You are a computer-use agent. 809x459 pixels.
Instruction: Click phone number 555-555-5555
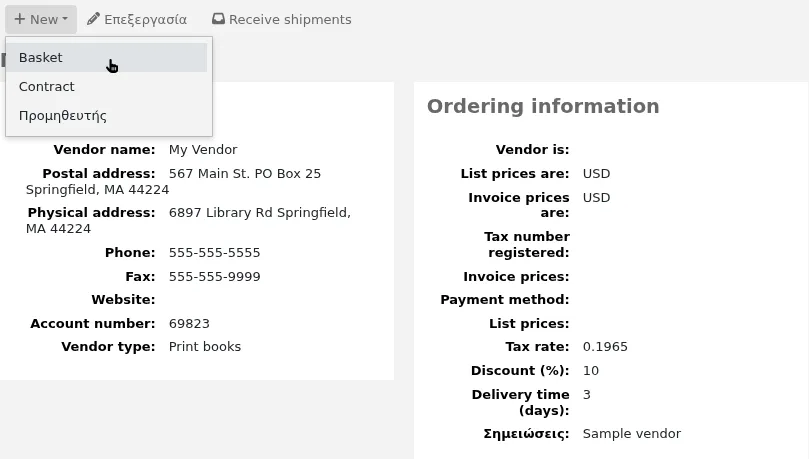pos(215,253)
